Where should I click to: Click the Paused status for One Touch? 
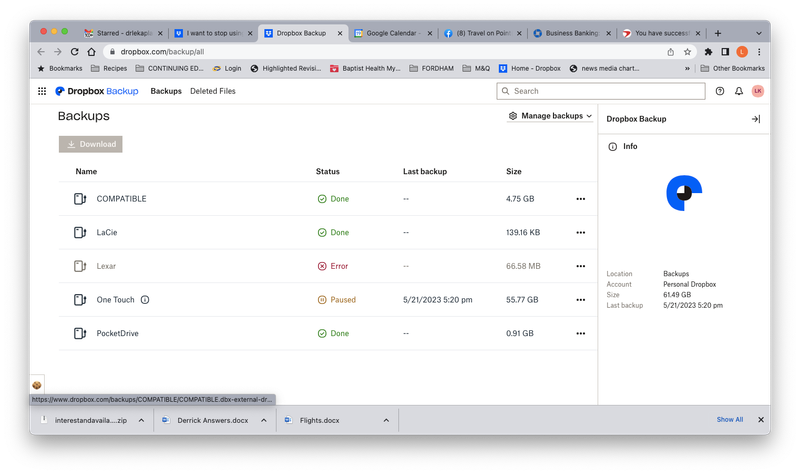337,300
